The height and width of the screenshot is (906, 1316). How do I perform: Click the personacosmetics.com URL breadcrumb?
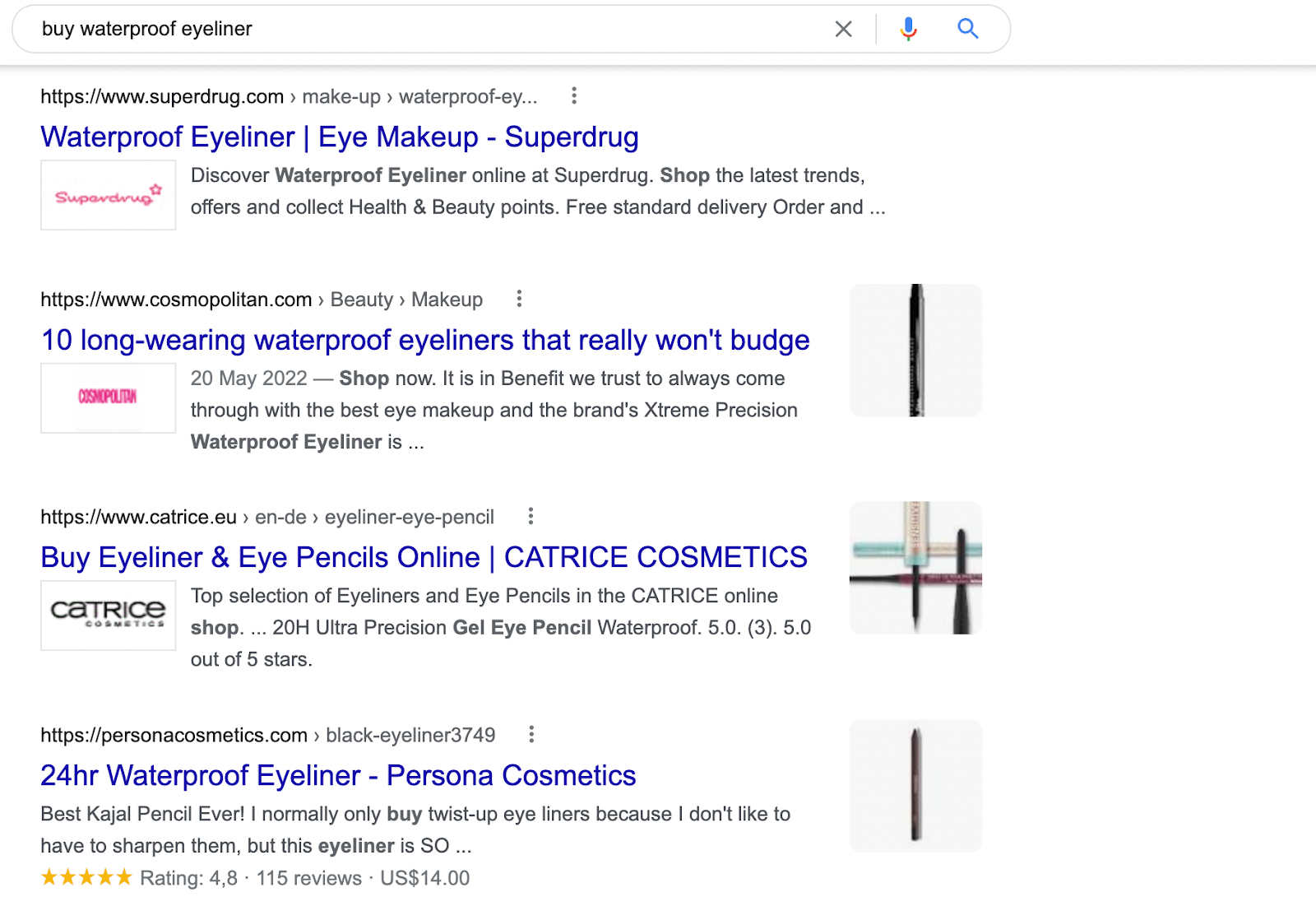268,735
